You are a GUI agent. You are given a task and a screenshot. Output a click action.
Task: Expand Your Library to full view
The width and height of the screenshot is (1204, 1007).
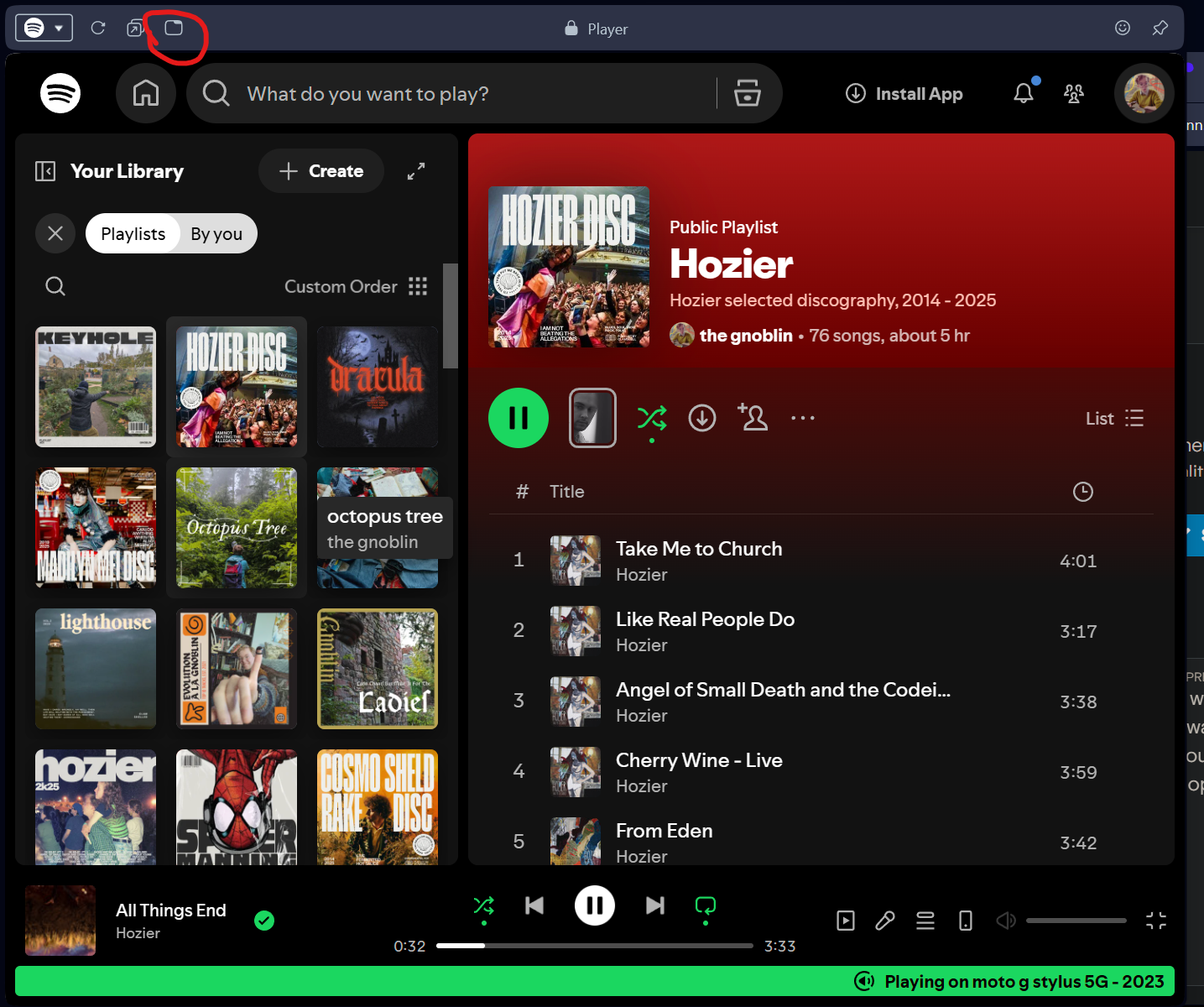(x=416, y=171)
